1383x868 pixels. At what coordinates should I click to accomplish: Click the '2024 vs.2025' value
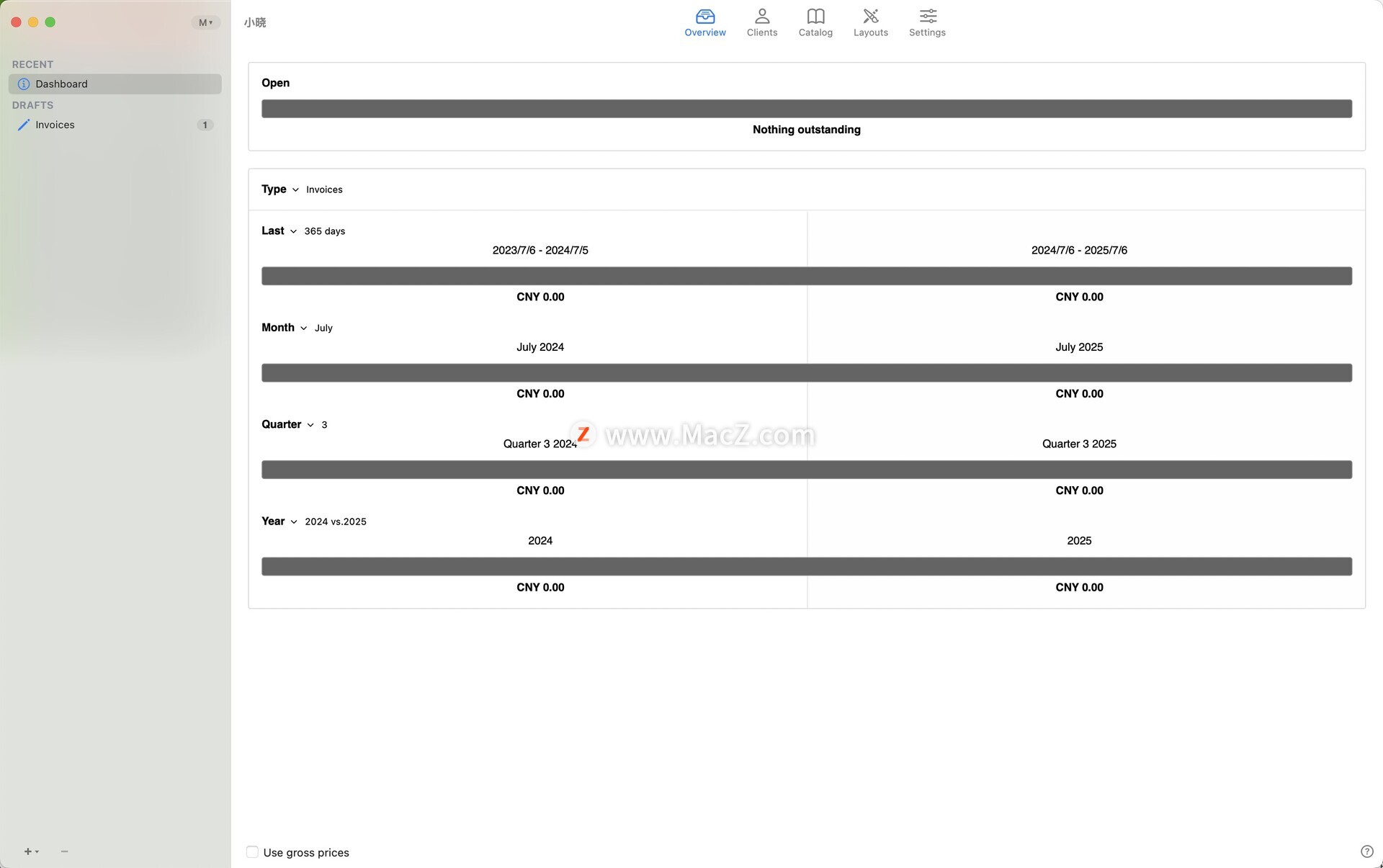(336, 522)
